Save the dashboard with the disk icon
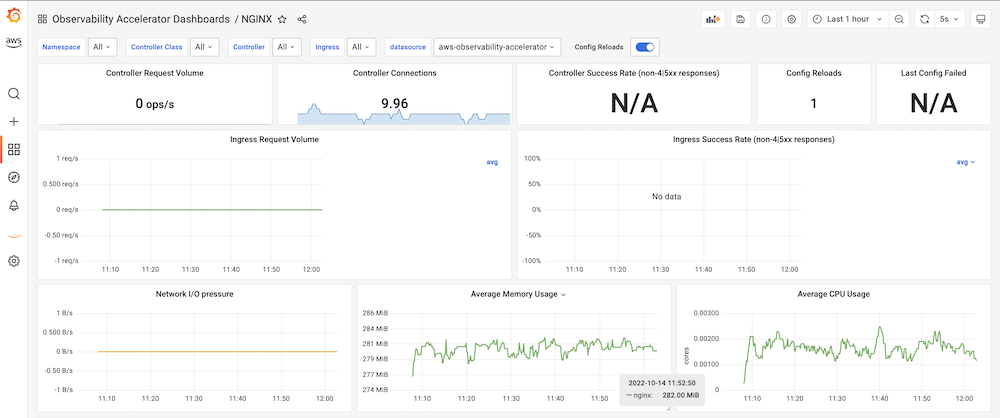Screen dimensions: 1000x418 click(x=740, y=19)
